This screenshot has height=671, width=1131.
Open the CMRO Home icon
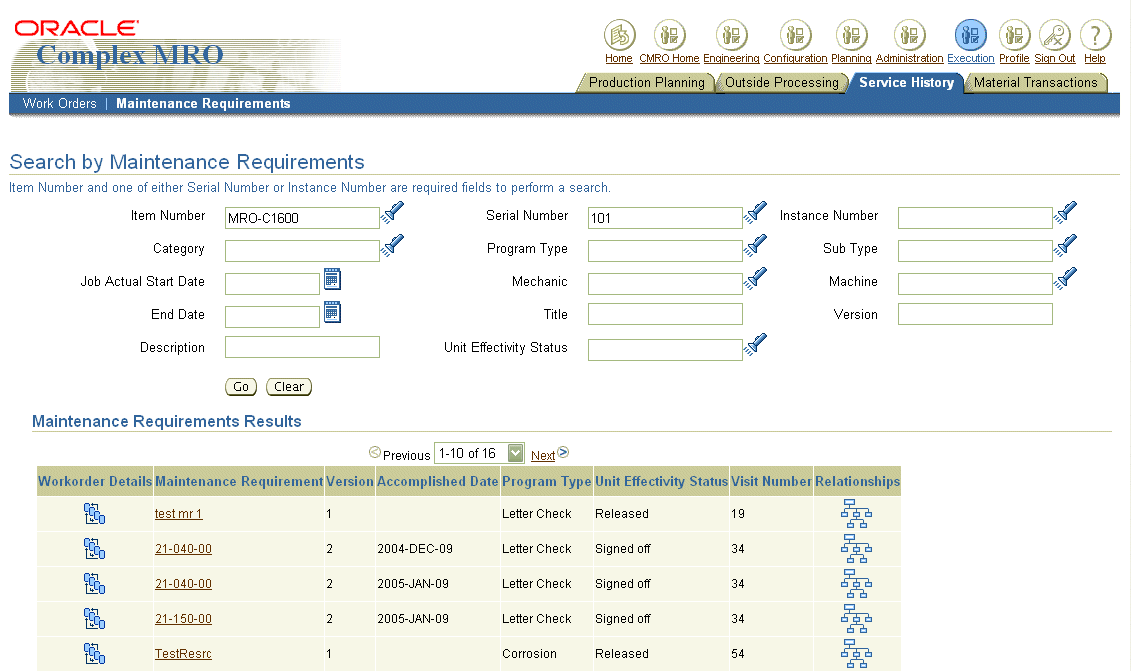(669, 35)
